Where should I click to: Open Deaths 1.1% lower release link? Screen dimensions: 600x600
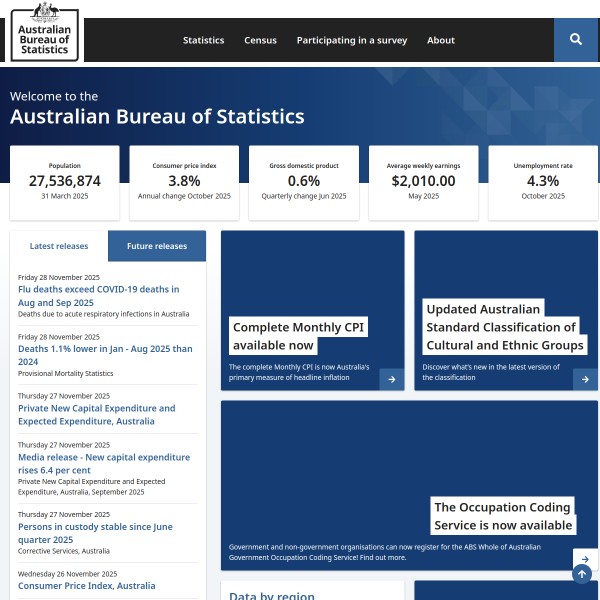pos(105,355)
